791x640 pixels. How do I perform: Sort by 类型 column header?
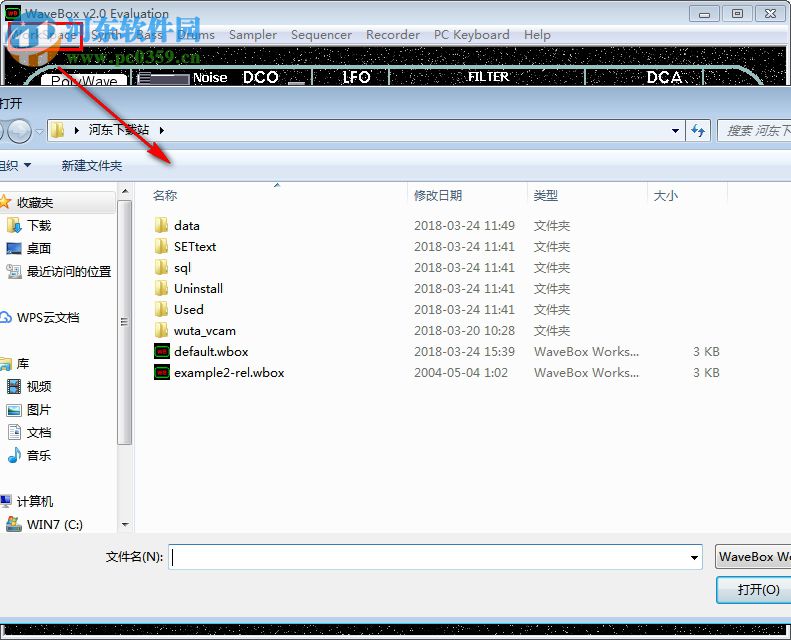click(546, 195)
